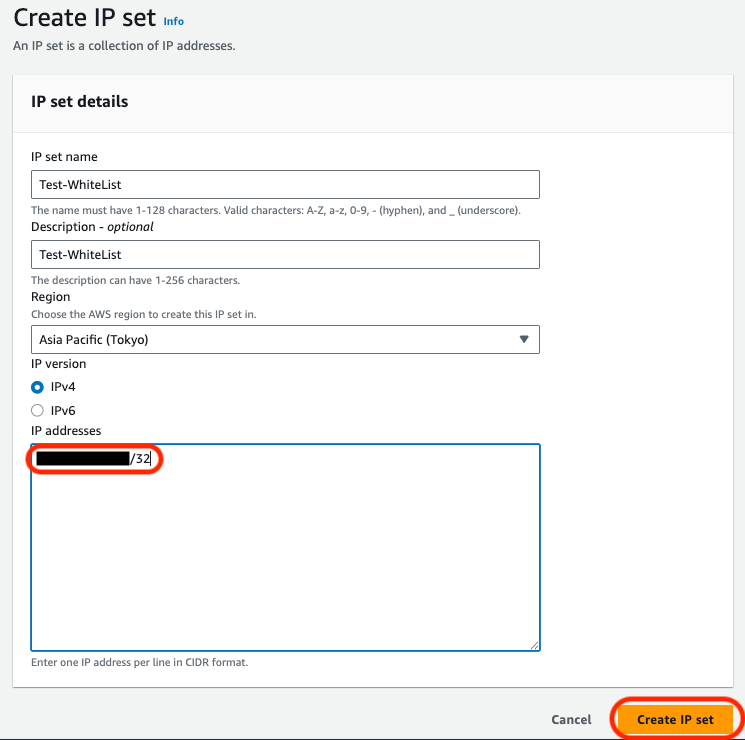This screenshot has width=745, height=740.
Task: Click the Region dropdown arrow icon
Action: pyautogui.click(x=524, y=339)
